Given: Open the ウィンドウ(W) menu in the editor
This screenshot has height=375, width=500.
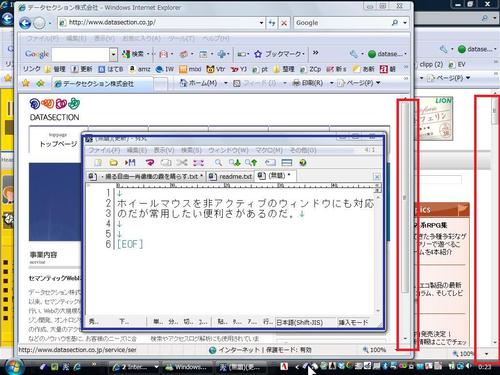Looking at the screenshot, I should 228,150.
